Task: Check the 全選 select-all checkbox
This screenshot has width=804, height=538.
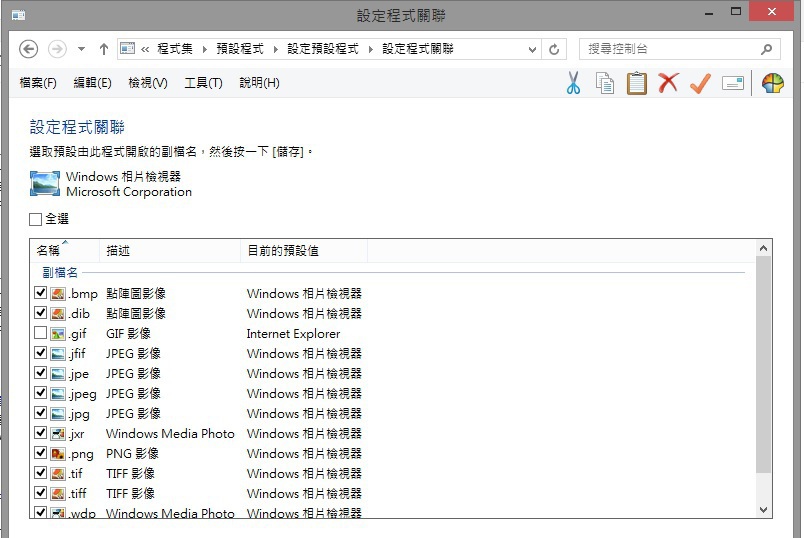Action: point(35,220)
